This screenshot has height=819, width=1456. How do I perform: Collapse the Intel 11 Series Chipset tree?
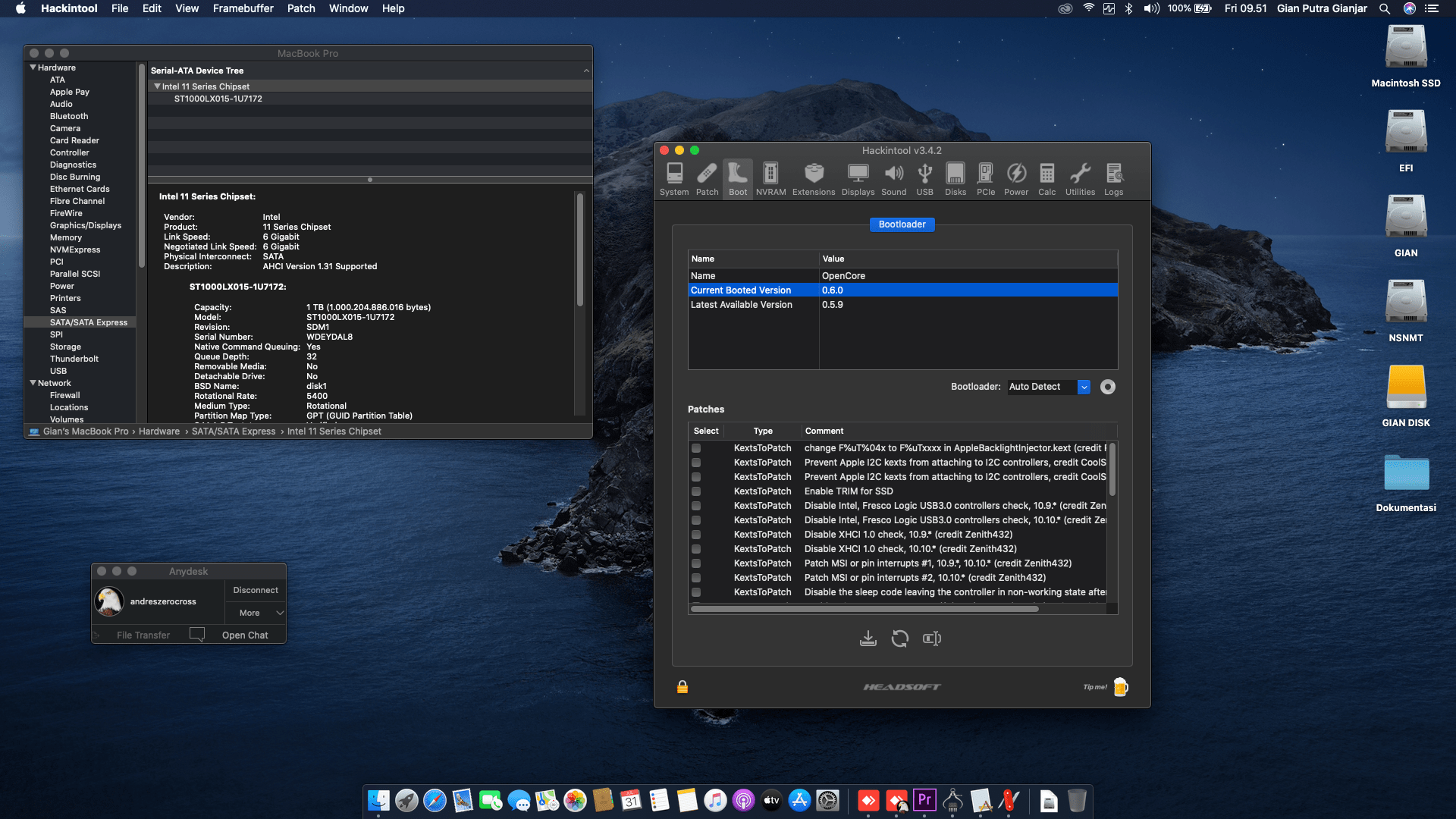pos(157,86)
